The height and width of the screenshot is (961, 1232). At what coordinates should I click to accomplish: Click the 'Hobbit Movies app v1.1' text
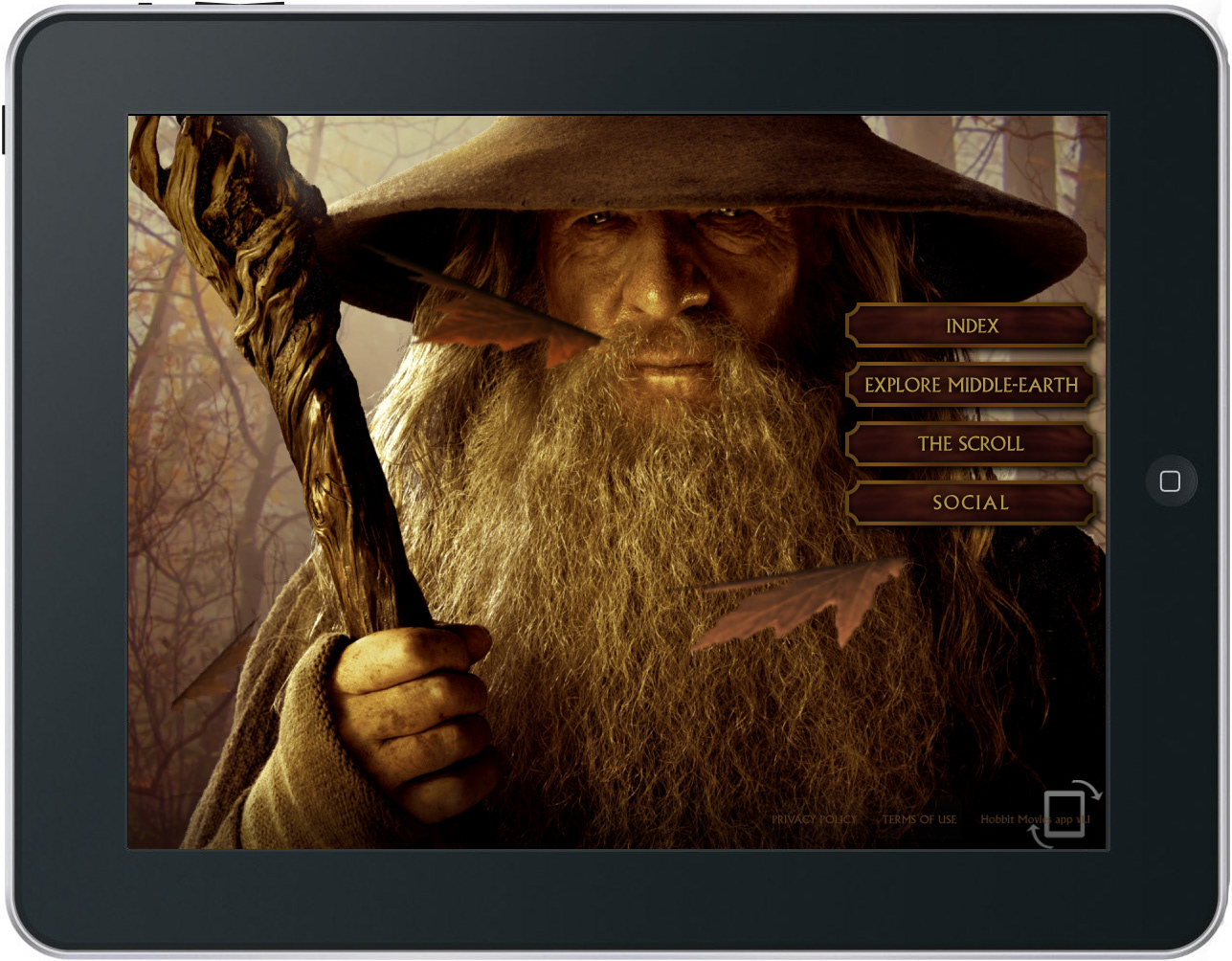[1035, 819]
